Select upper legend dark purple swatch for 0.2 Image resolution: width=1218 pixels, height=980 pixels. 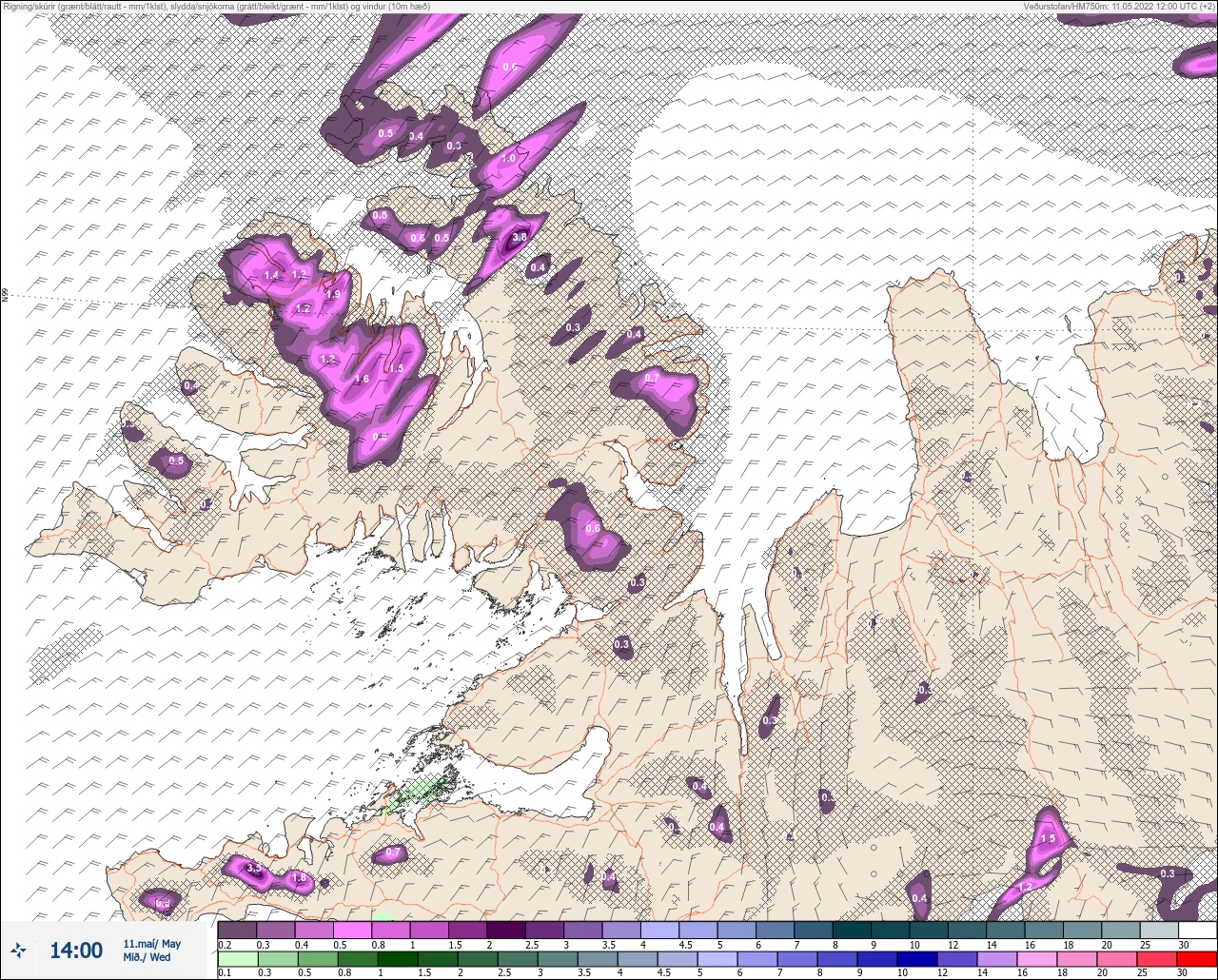237,931
